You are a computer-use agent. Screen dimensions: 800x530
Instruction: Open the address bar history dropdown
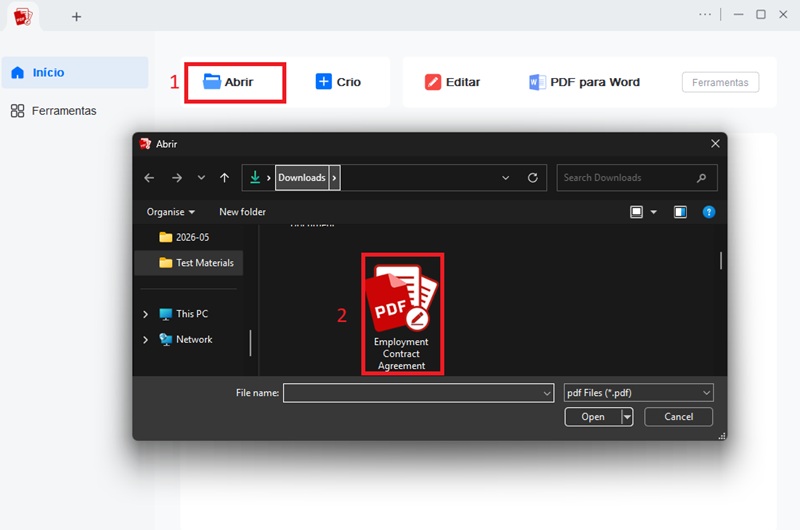click(506, 178)
